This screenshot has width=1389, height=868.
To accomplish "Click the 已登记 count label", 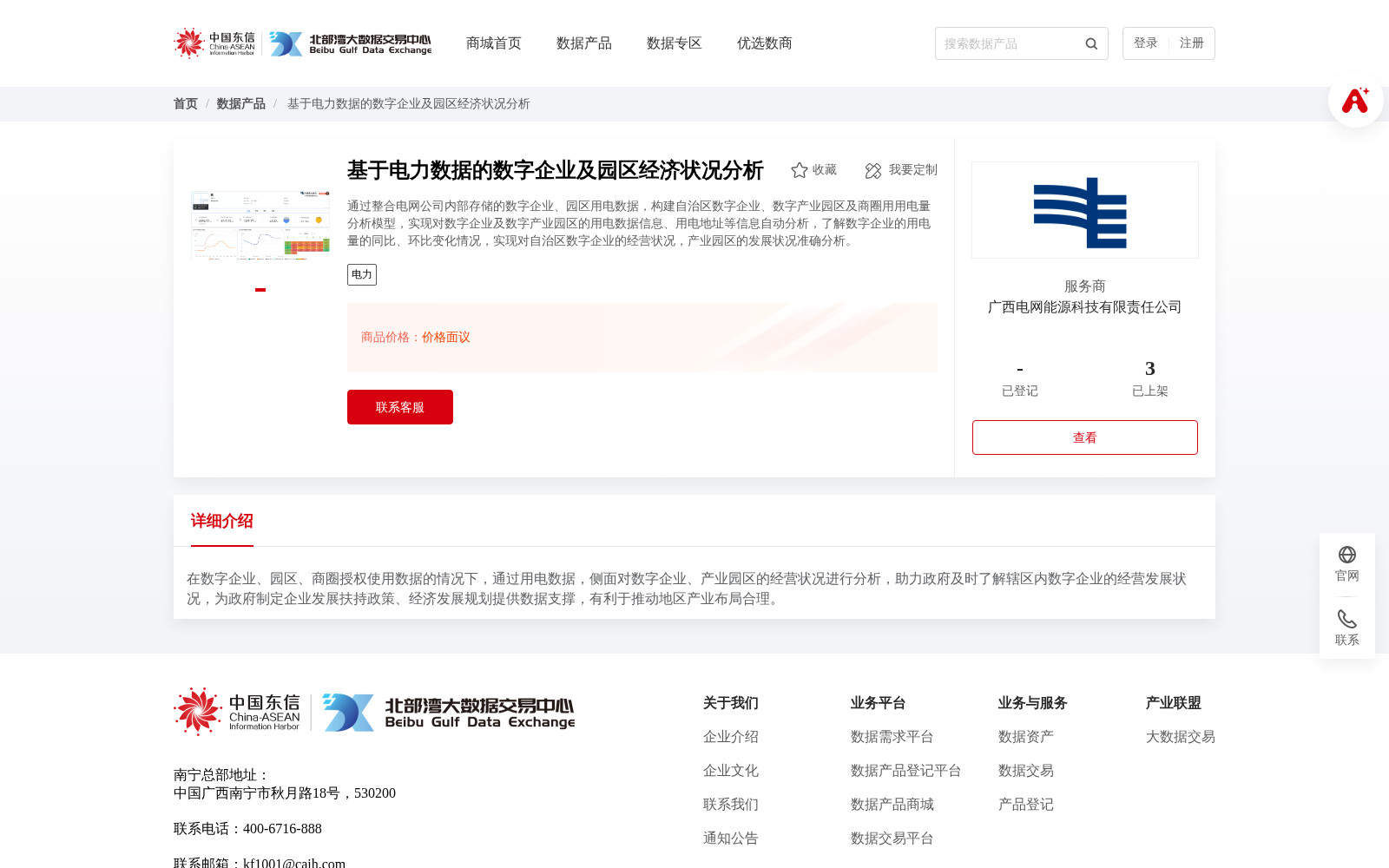I will click(1020, 391).
